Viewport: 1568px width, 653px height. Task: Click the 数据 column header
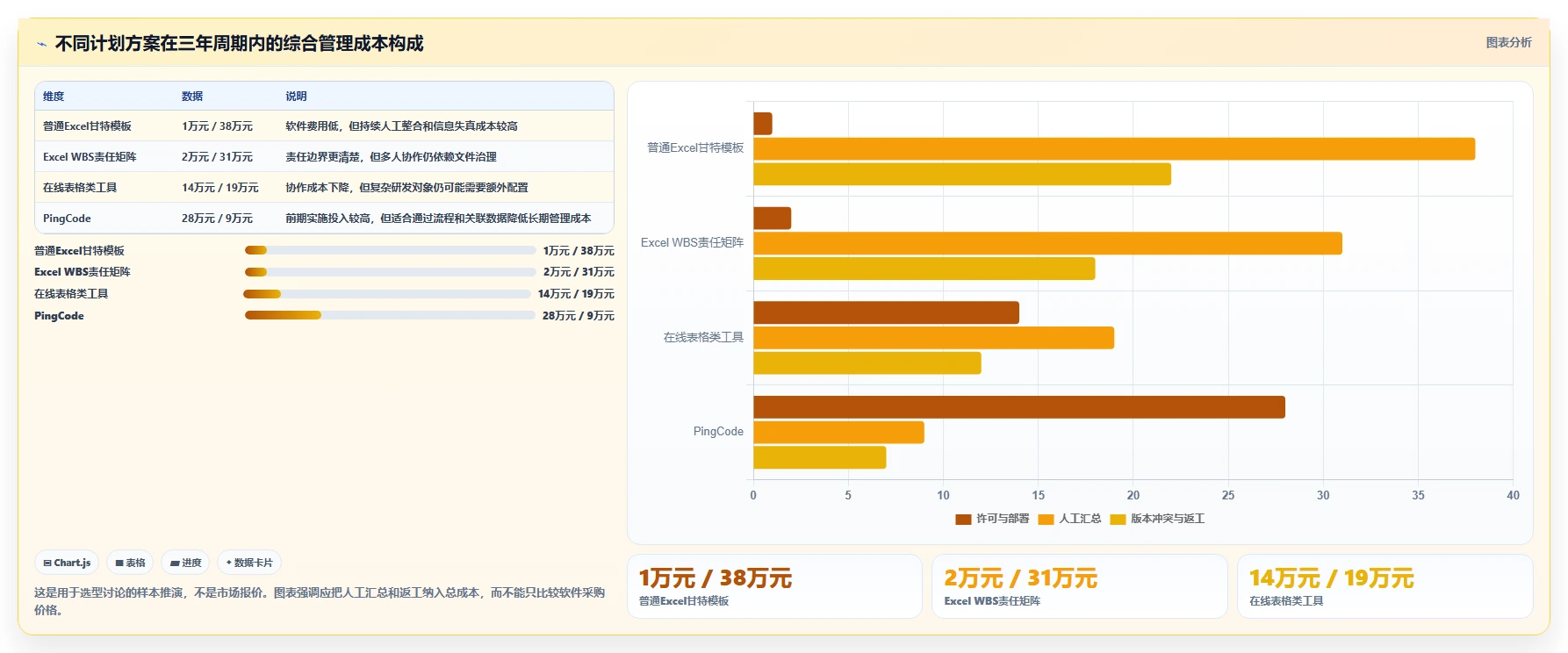[x=192, y=97]
